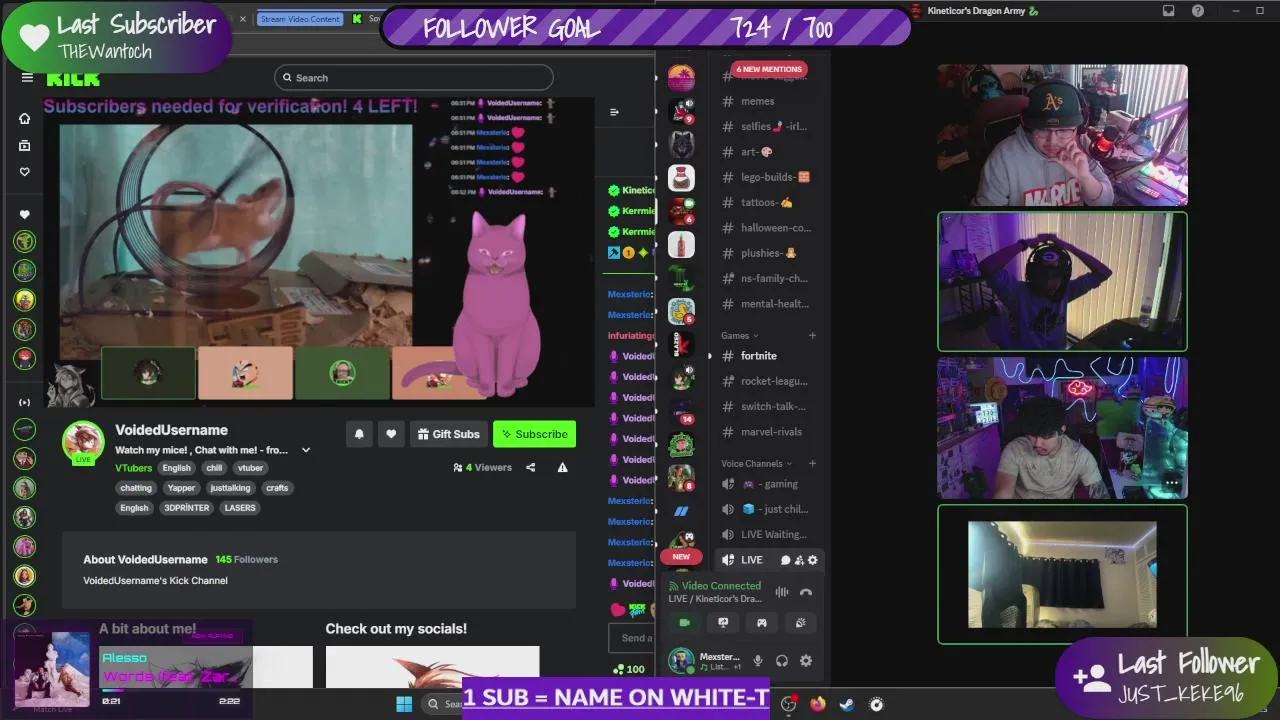The image size is (1280, 720).
Task: Open the Mexster user profile panel
Action: (x=707, y=661)
